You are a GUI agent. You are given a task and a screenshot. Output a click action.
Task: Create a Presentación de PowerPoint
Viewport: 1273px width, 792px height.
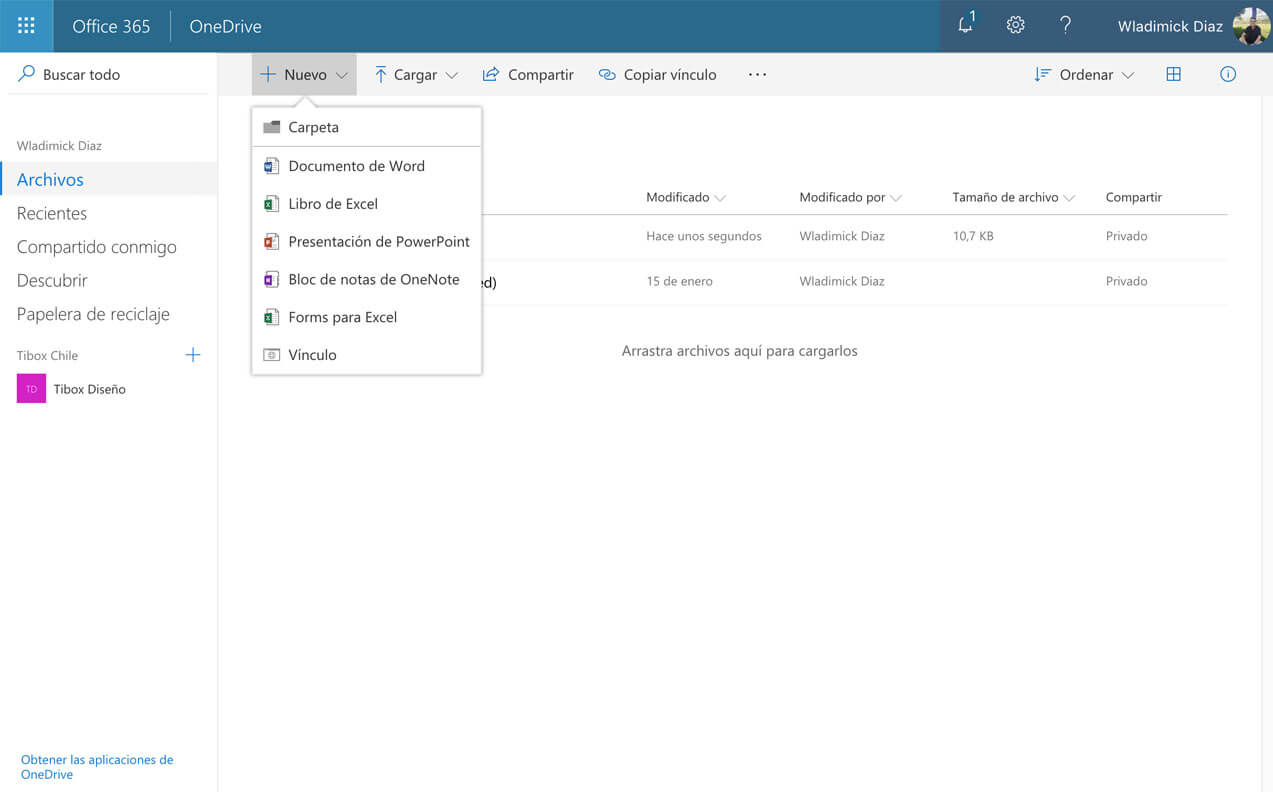pos(367,241)
